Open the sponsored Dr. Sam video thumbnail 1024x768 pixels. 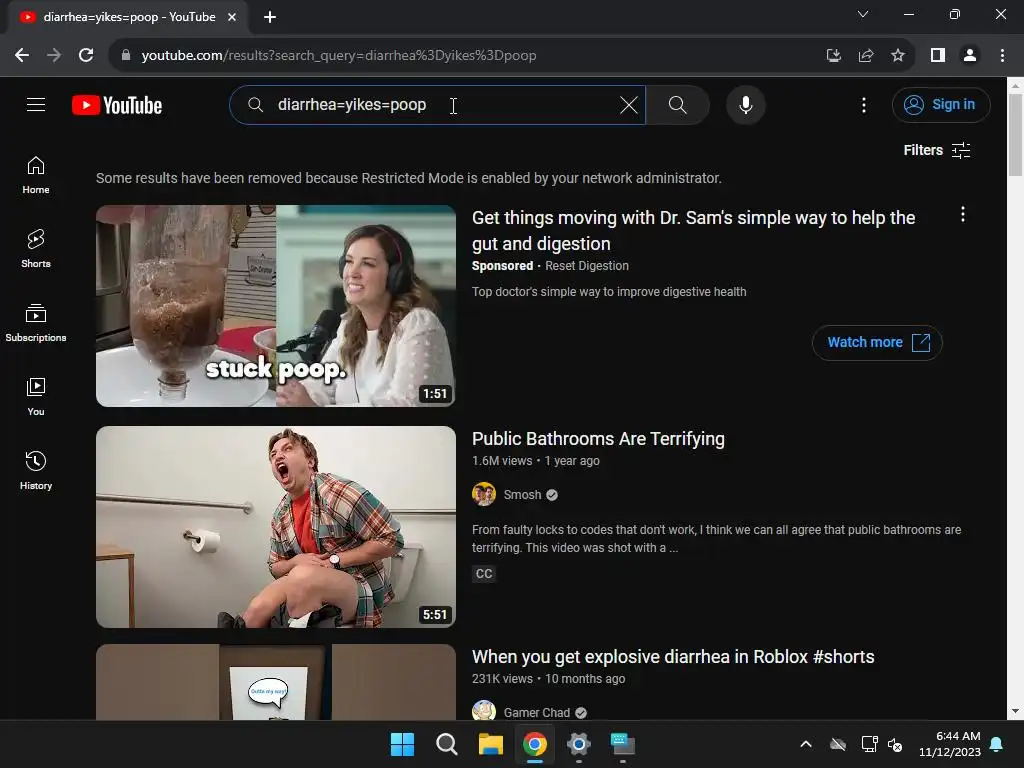pyautogui.click(x=276, y=306)
